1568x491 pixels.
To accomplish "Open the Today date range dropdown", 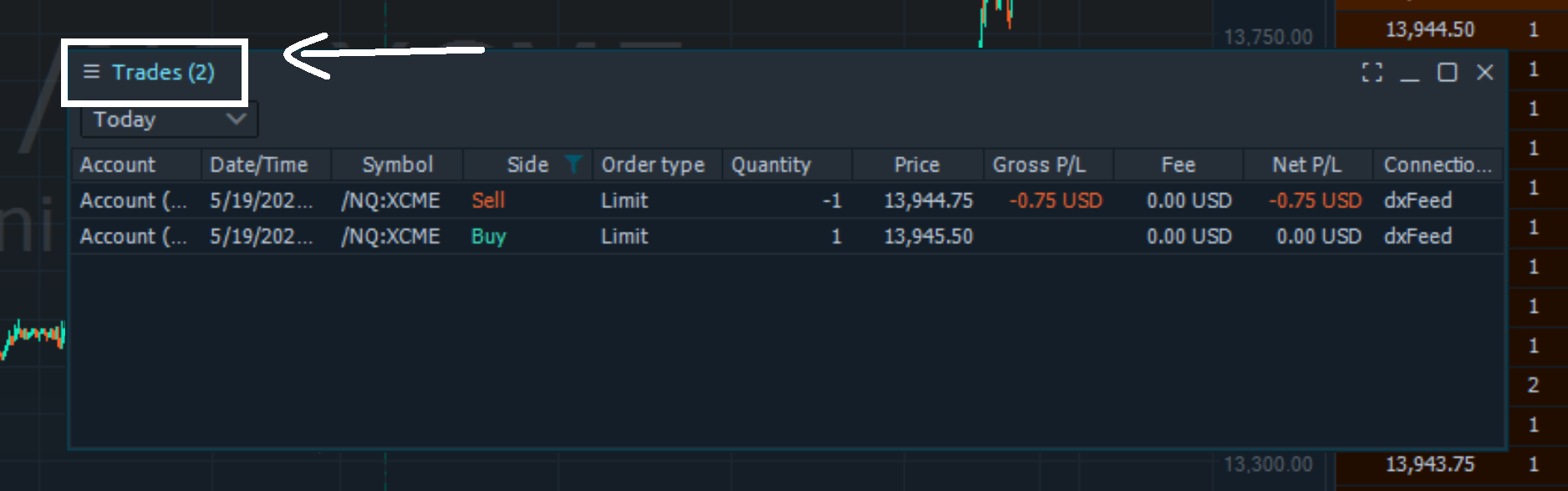I will pos(169,120).
